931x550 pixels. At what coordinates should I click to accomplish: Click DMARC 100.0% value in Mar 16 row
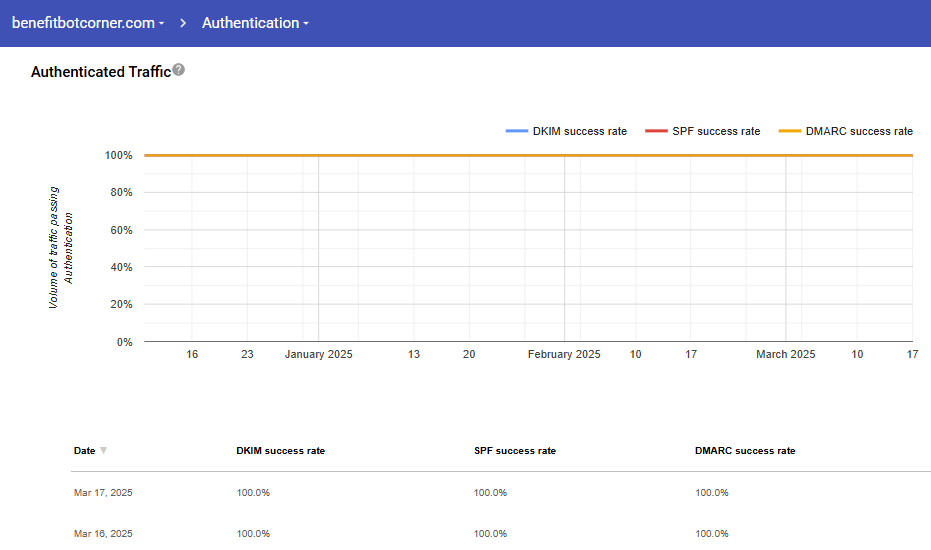(711, 534)
